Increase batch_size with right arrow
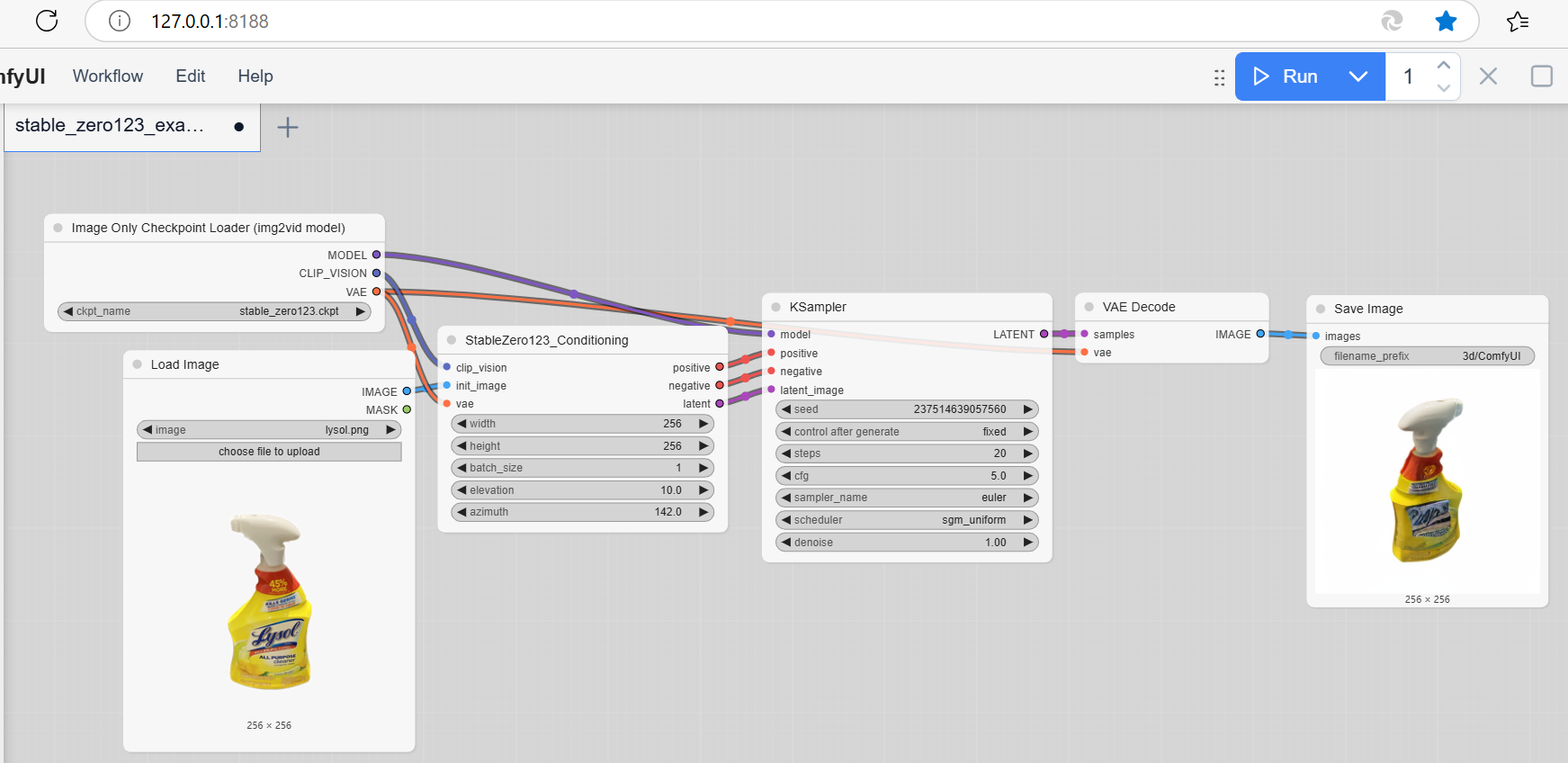Image resolution: width=1568 pixels, height=763 pixels. point(703,468)
